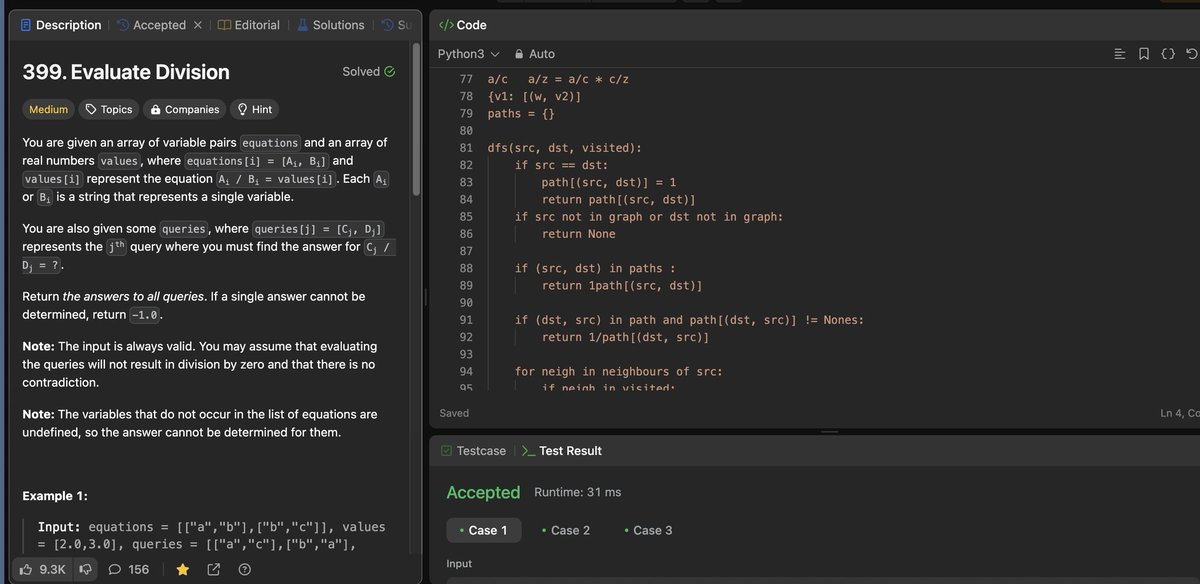This screenshot has width=1200, height=584.
Task: Click the '399. Evaluate Division' title
Action: point(126,72)
